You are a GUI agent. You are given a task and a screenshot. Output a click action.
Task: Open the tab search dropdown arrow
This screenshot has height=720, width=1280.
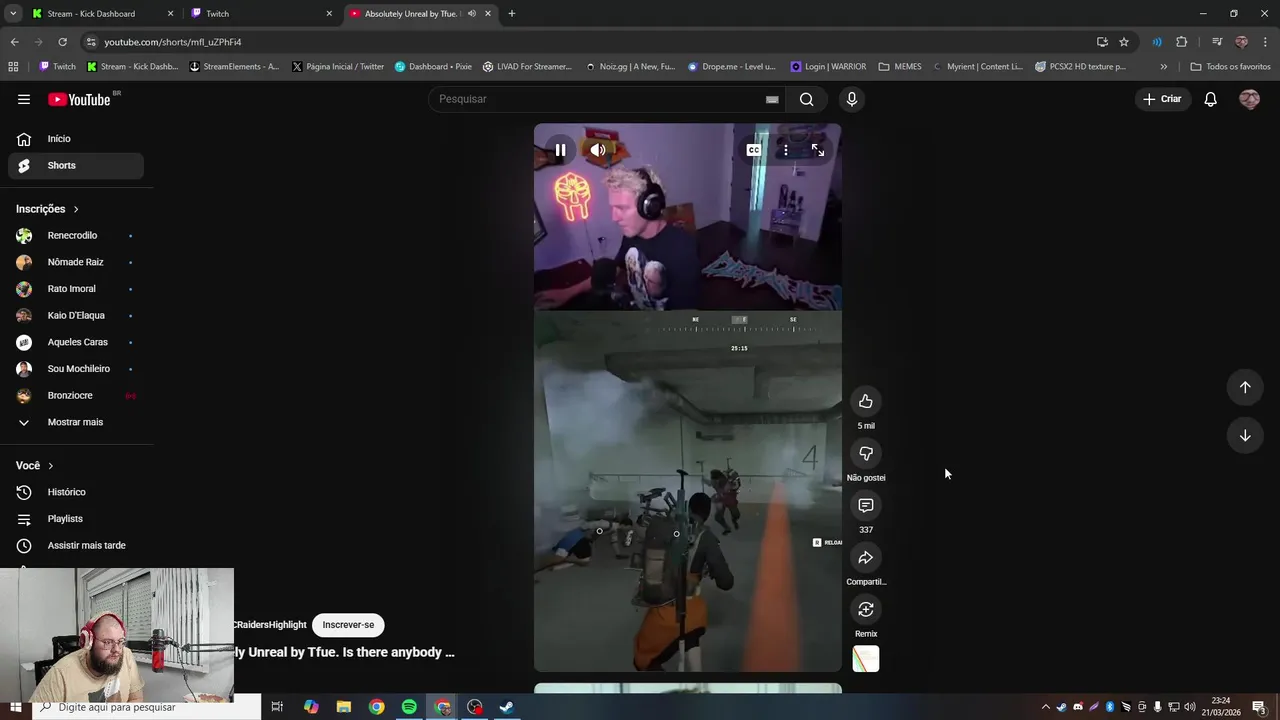click(x=13, y=14)
